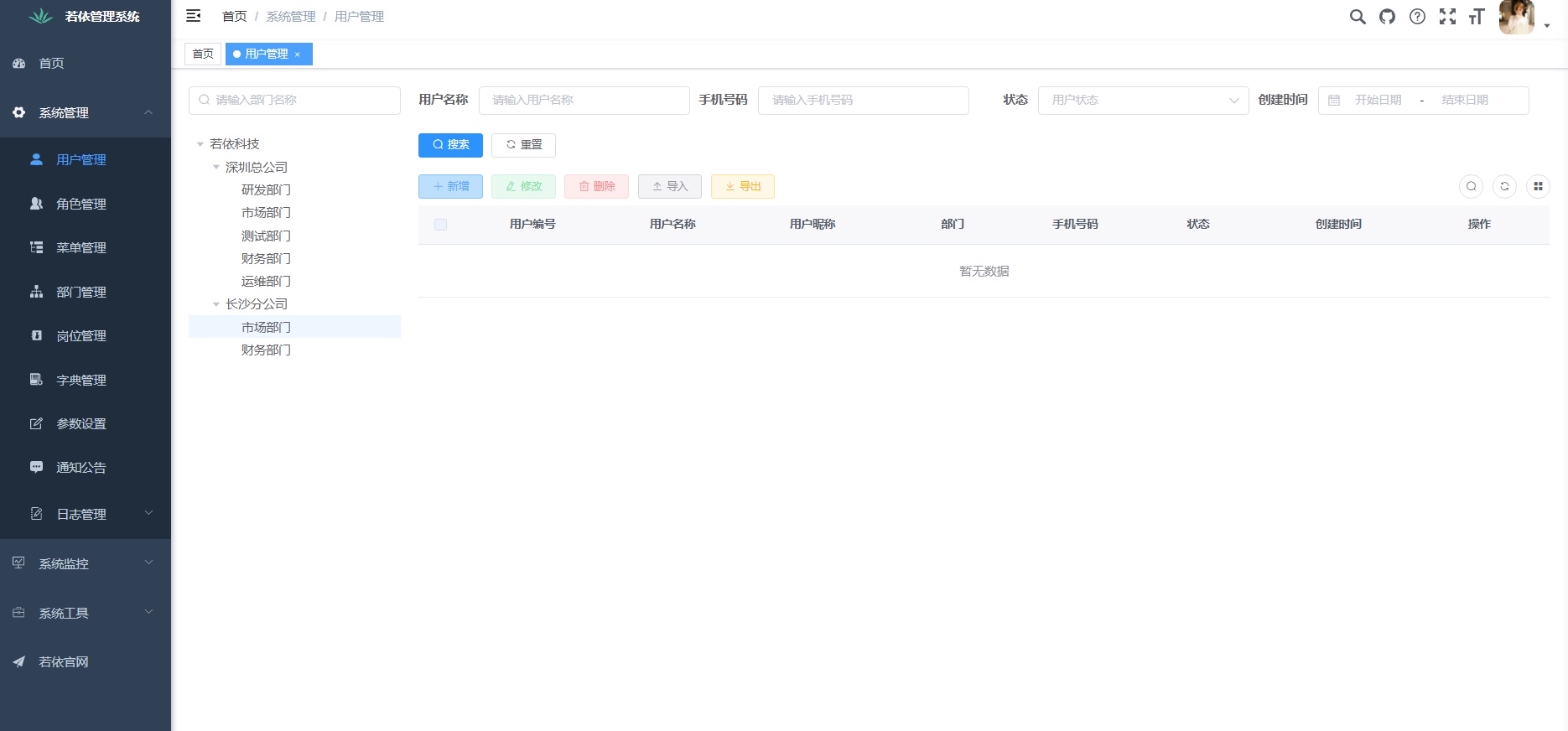Viewport: 1568px width, 731px height.
Task: Open 岗位管理 in the sidebar
Action: [x=86, y=335]
